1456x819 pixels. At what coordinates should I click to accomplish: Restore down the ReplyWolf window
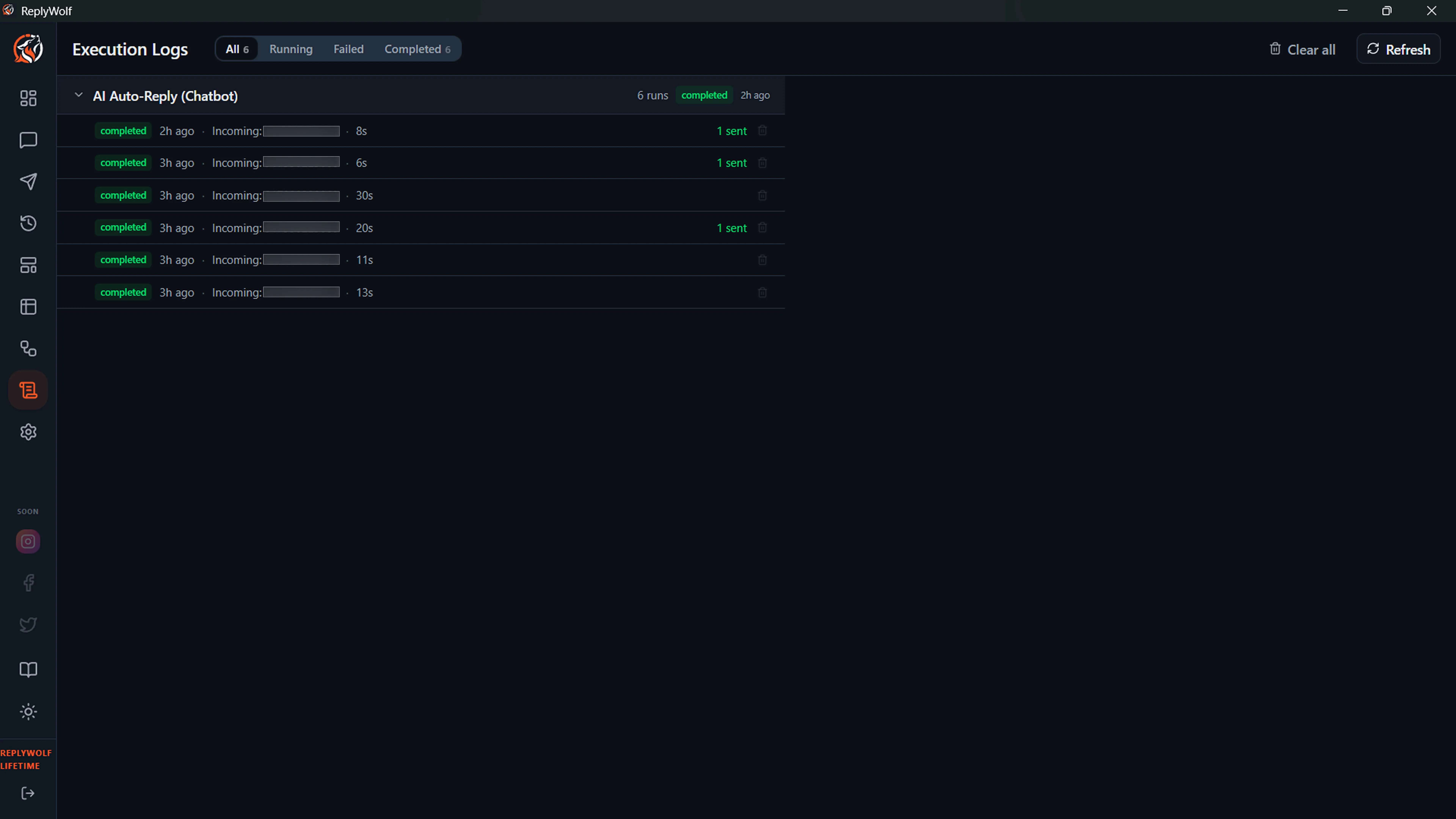[x=1386, y=11]
